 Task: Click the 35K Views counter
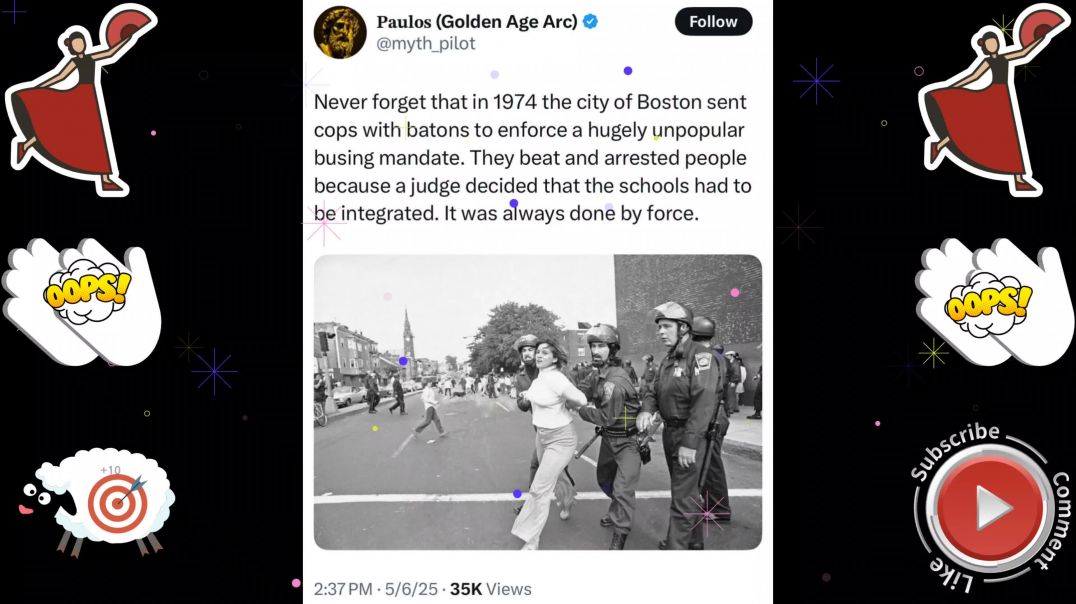pyautogui.click(x=491, y=589)
